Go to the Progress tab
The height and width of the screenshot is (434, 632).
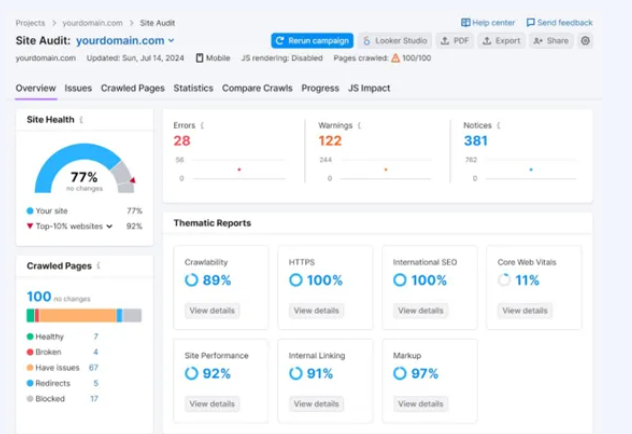point(320,88)
